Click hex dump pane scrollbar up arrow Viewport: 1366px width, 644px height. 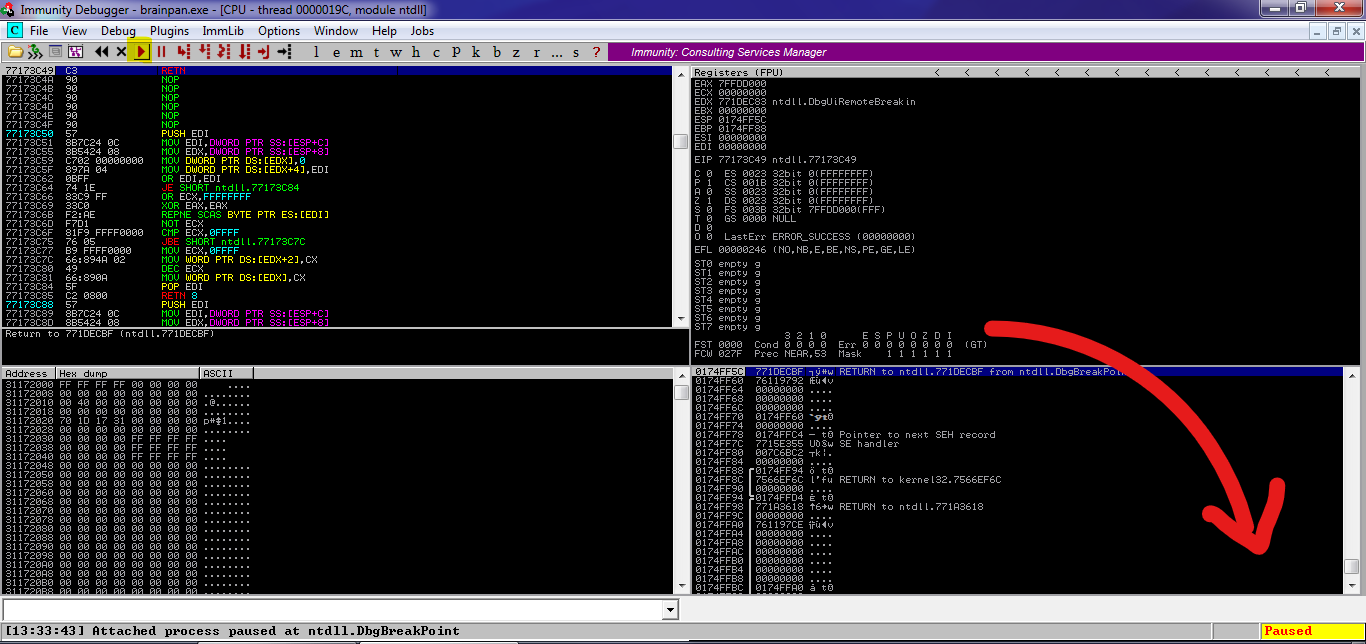[681, 374]
